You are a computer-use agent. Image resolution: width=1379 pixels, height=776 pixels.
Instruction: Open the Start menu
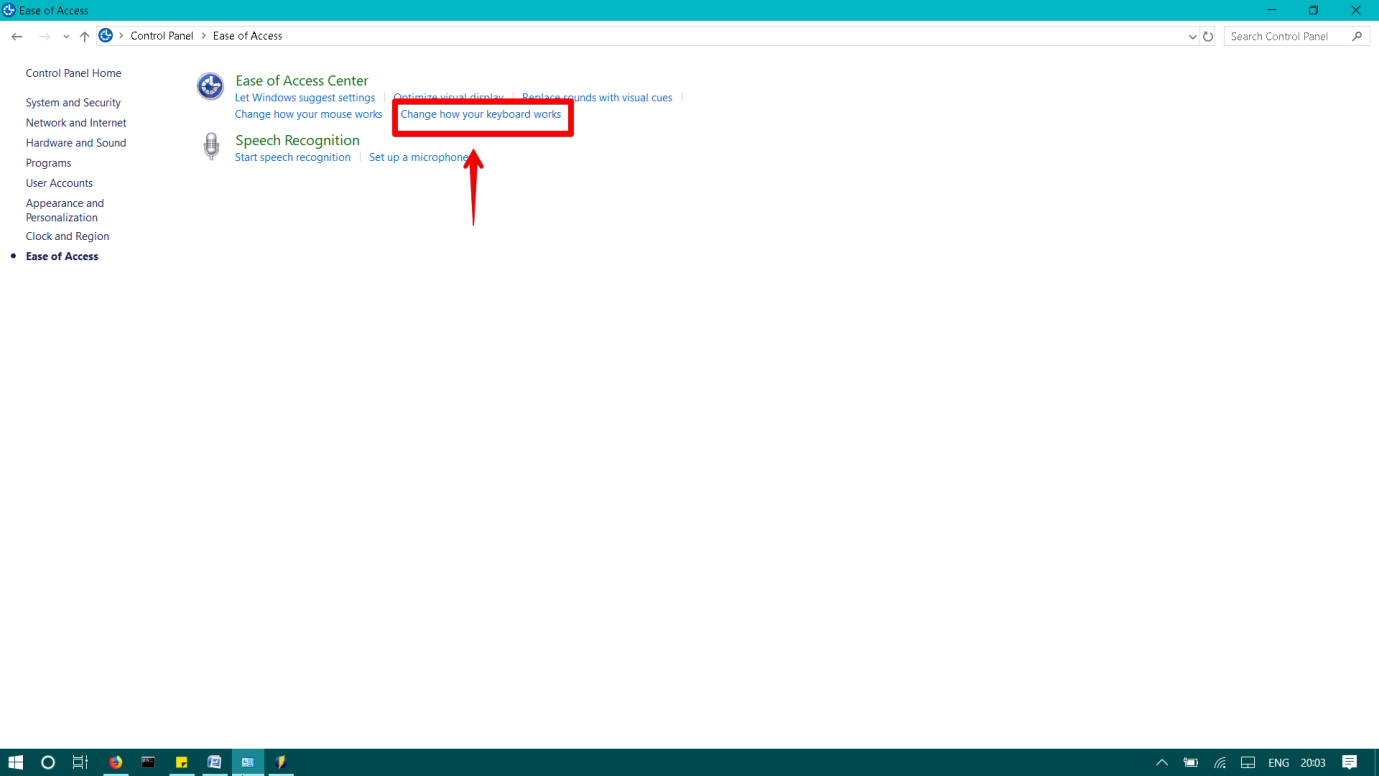coord(15,762)
